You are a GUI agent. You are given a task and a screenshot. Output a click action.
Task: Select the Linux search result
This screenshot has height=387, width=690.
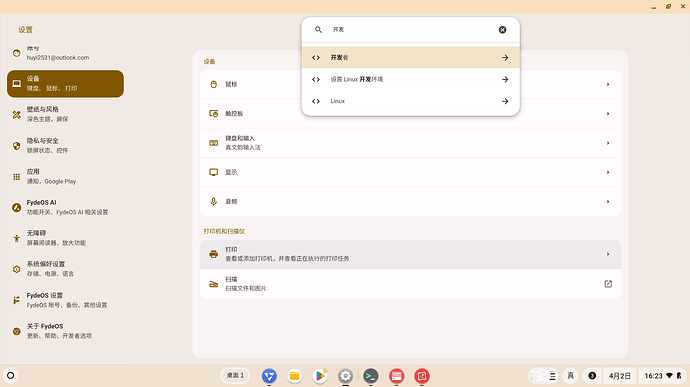(411, 101)
